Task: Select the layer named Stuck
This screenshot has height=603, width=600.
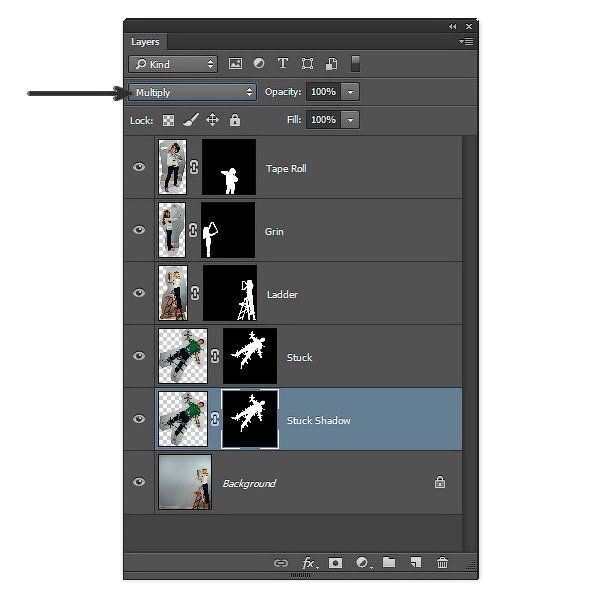Action: (299, 358)
